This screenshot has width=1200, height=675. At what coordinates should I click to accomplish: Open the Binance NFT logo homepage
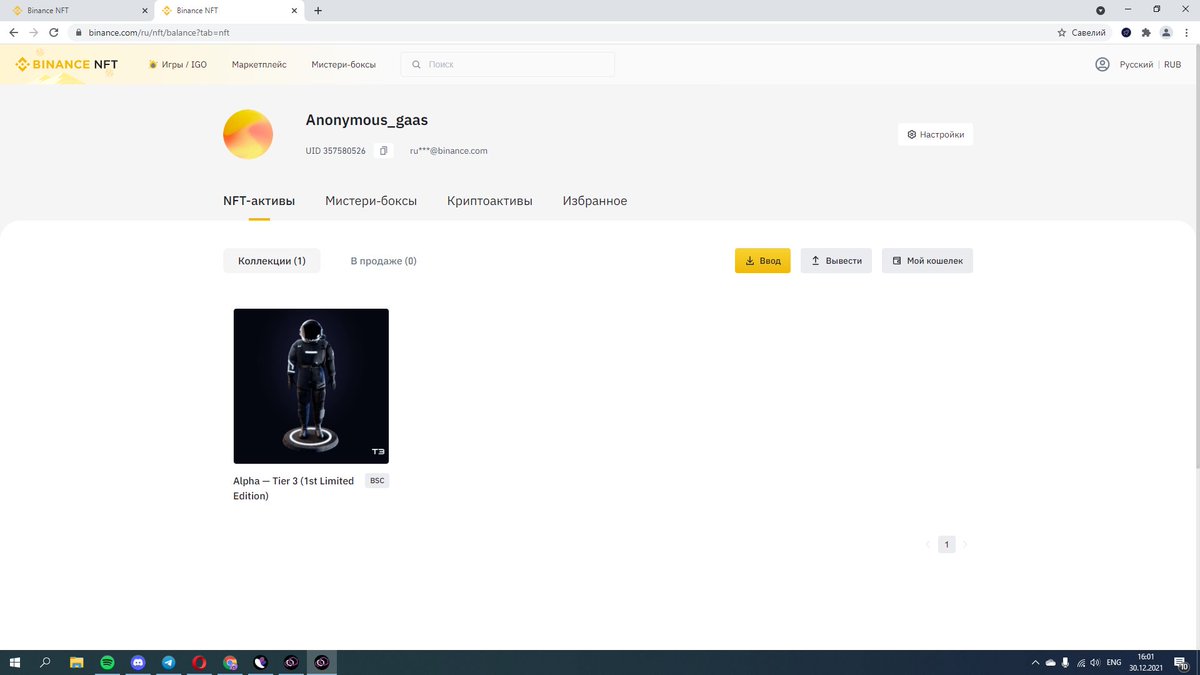click(65, 63)
